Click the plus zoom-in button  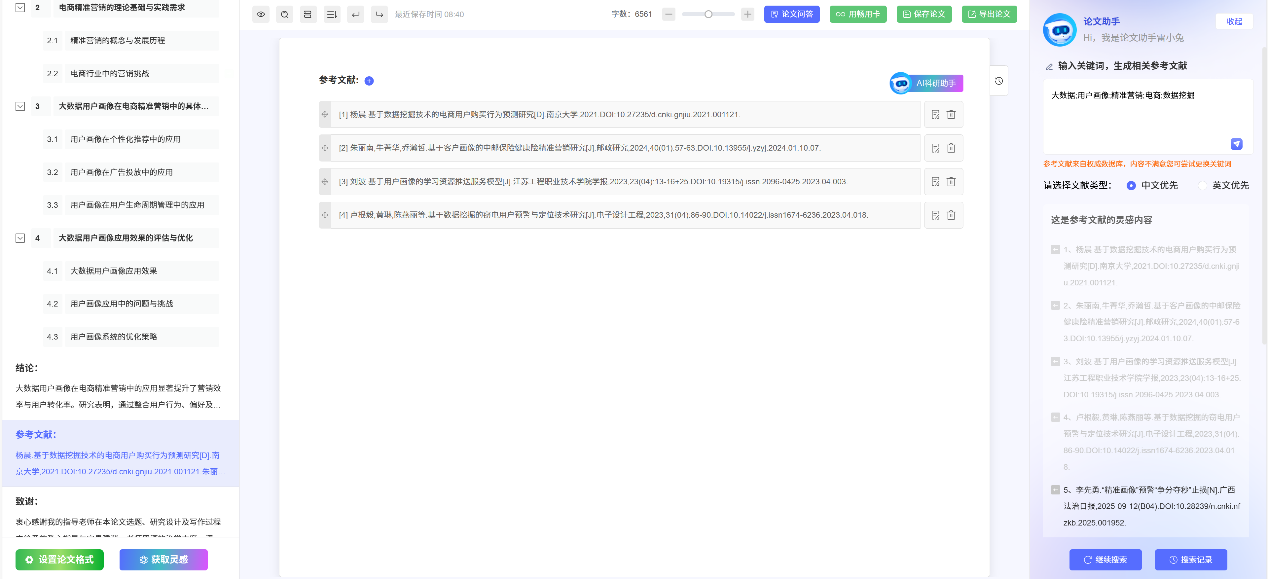pyautogui.click(x=747, y=15)
